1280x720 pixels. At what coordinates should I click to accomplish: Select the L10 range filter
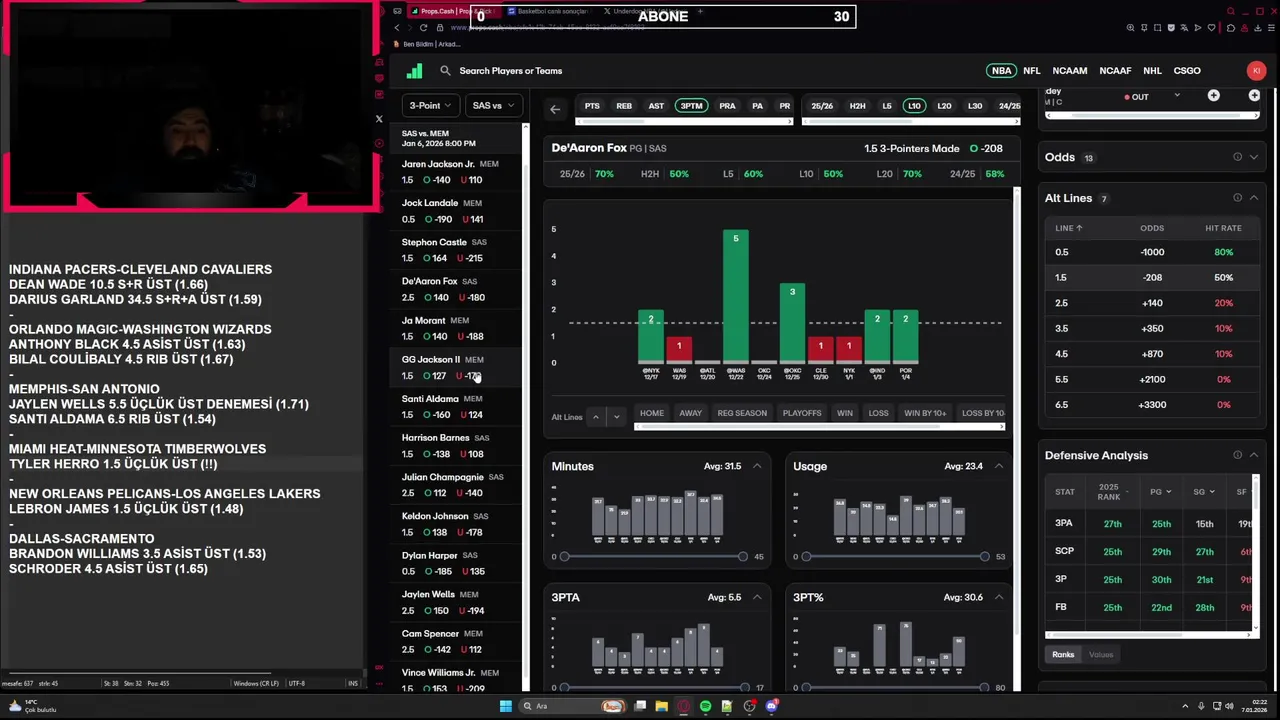913,106
